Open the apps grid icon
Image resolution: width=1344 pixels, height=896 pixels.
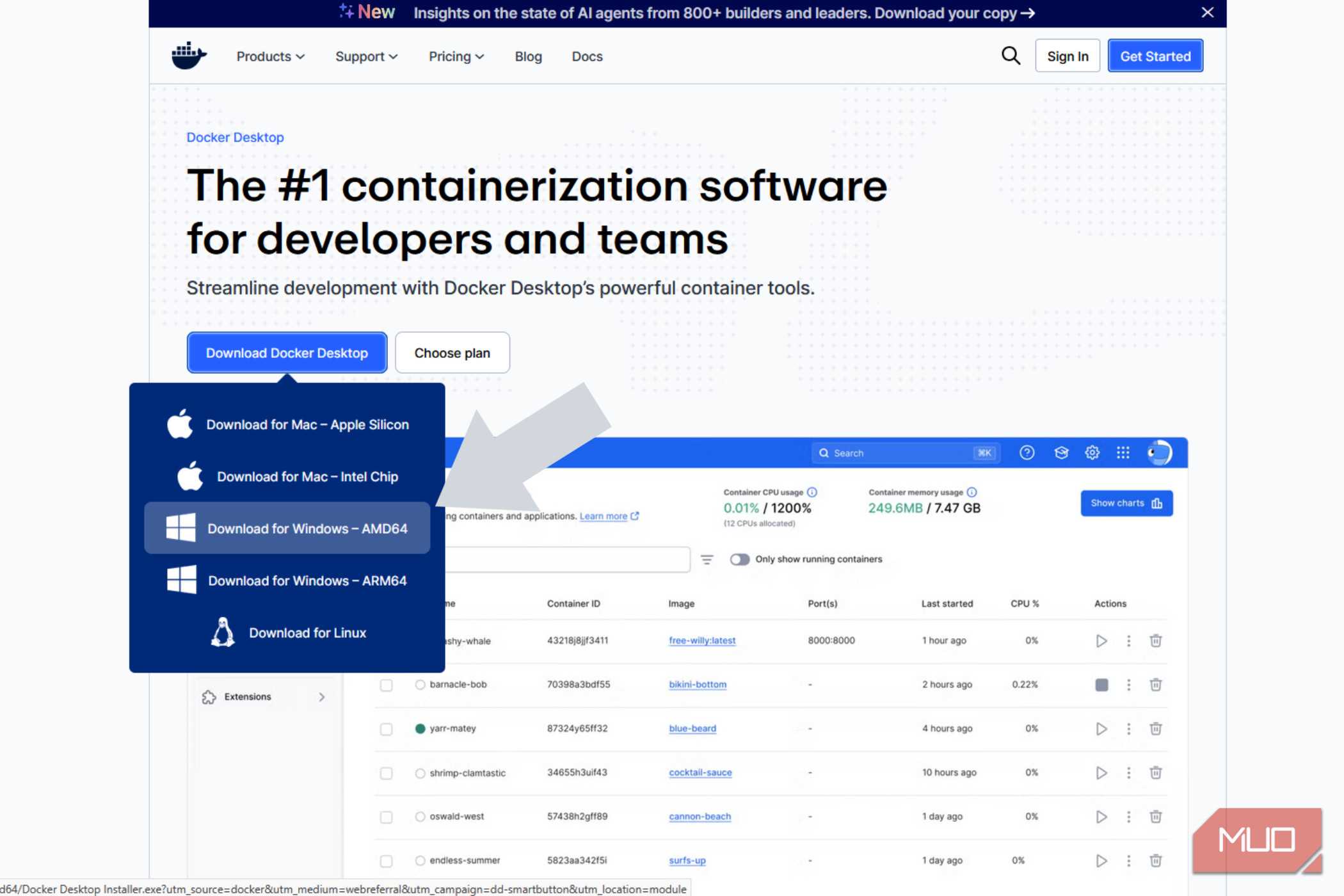point(1123,453)
